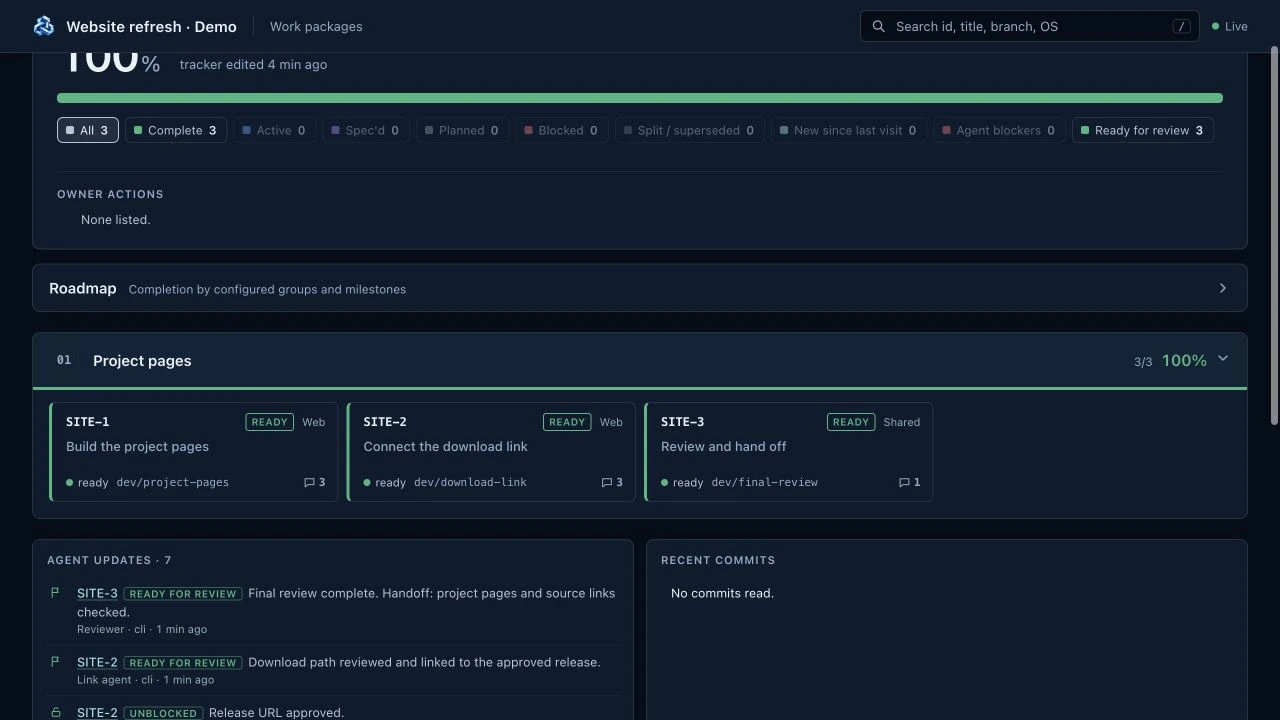Click the slash keyboard shortcut badge
Image resolution: width=1280 pixels, height=720 pixels.
1182,26
